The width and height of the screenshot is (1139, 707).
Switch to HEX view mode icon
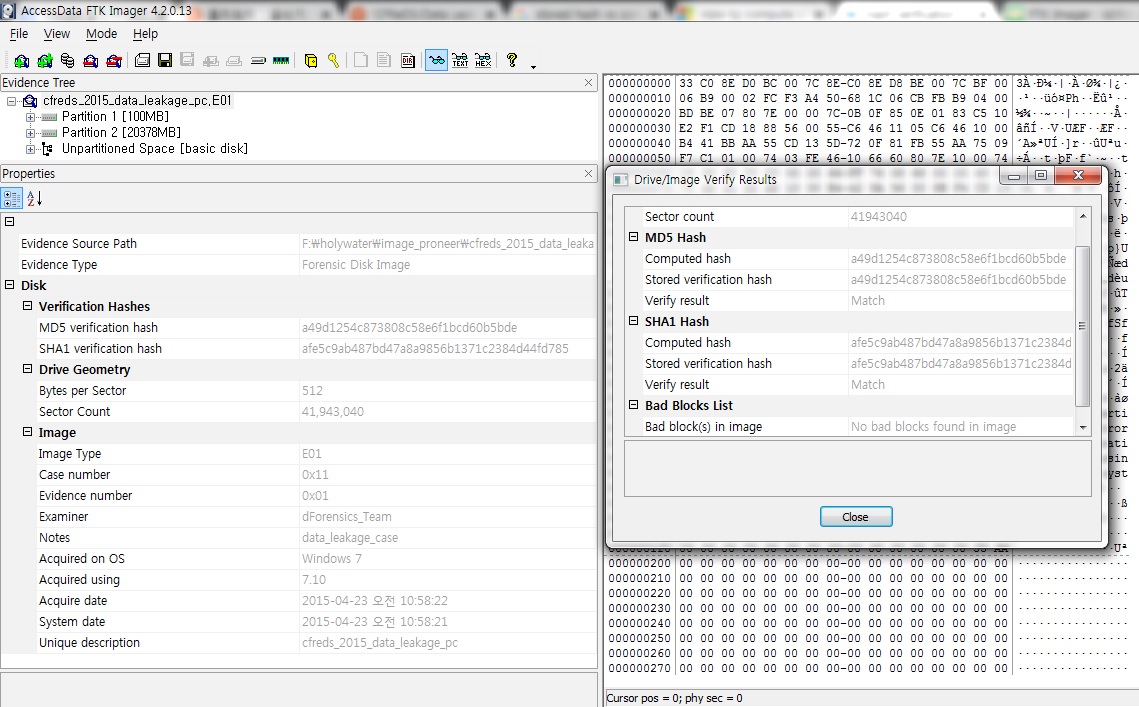pyautogui.click(x=483, y=60)
